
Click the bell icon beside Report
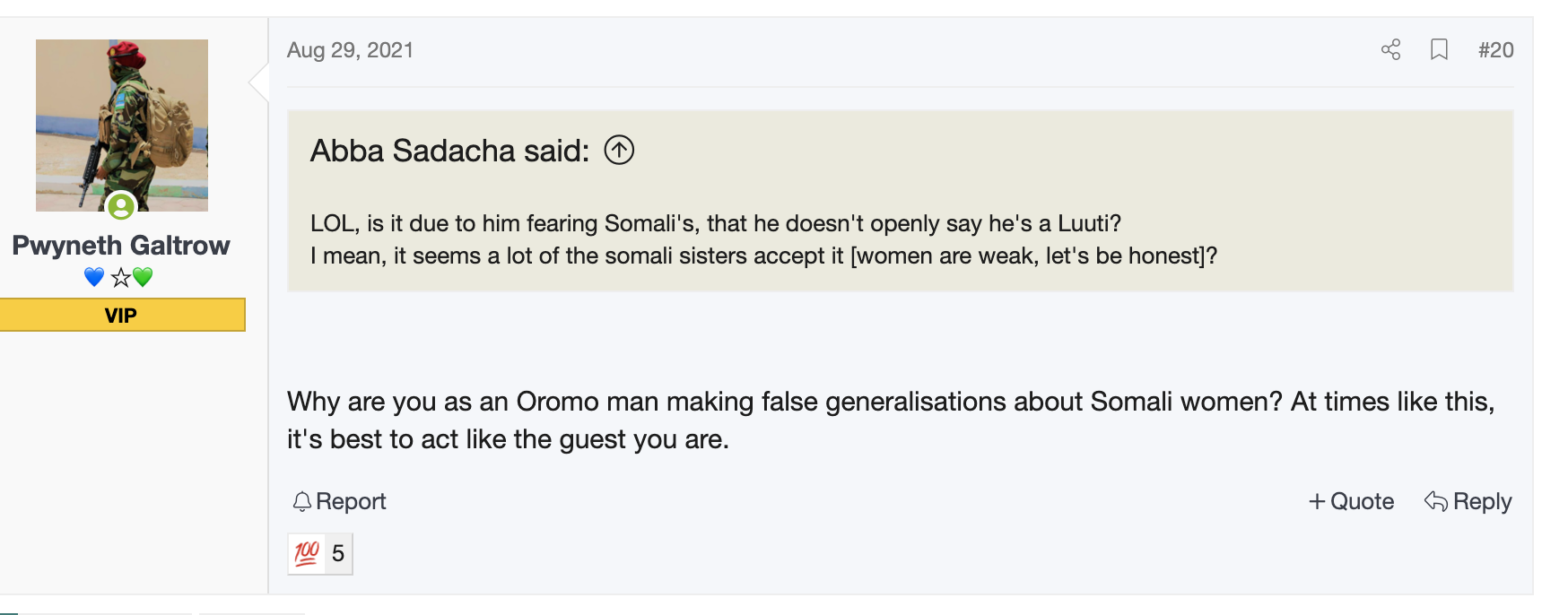302,502
